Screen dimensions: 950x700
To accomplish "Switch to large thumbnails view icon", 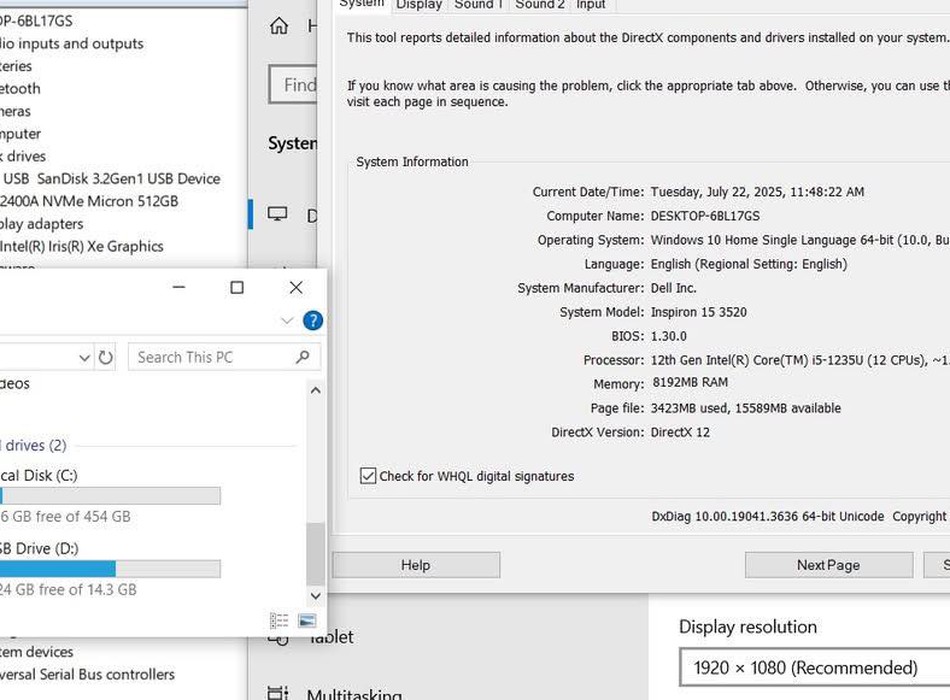I will tap(307, 621).
